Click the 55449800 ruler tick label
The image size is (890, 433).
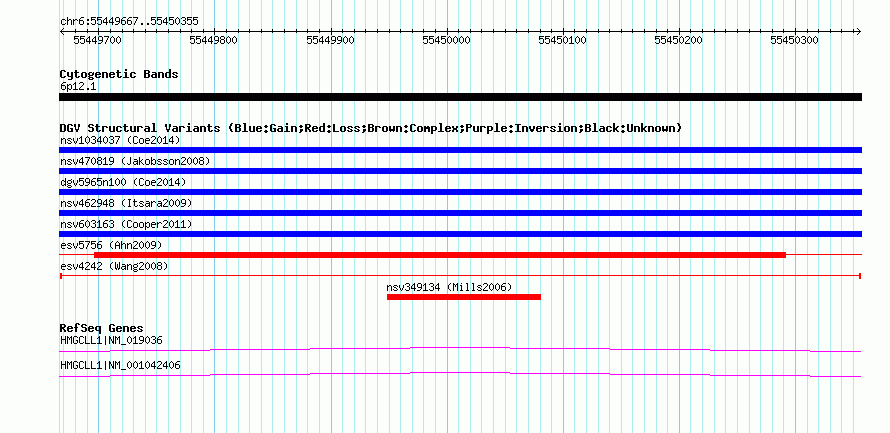[213, 40]
